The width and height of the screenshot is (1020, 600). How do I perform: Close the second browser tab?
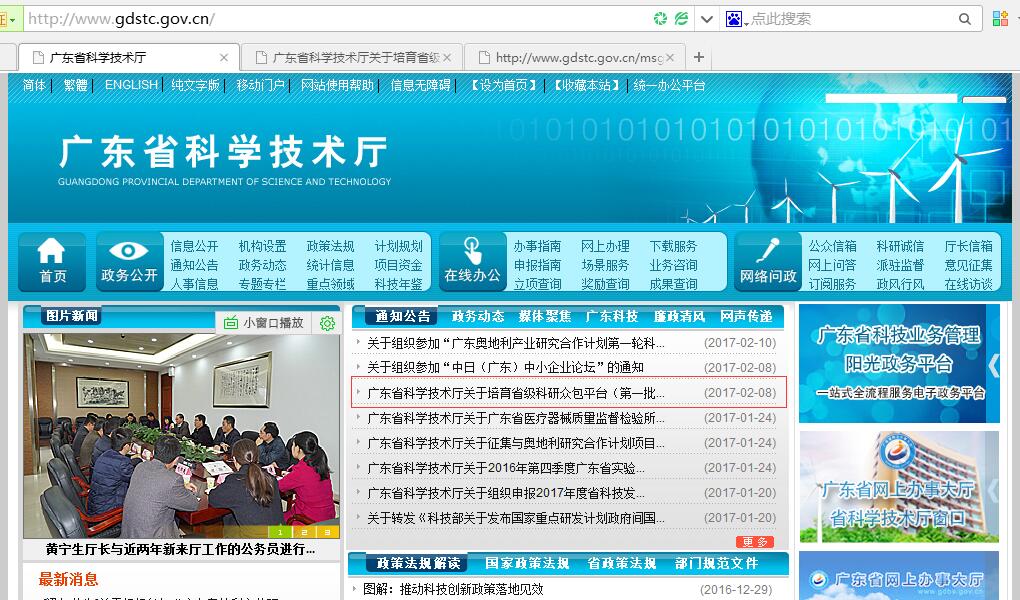[x=446, y=58]
